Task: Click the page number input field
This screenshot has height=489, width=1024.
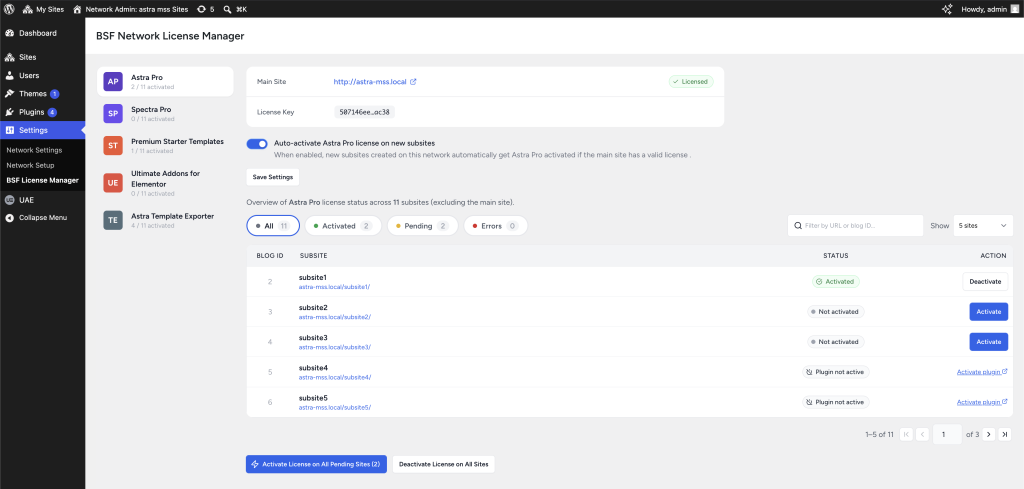Action: tap(947, 434)
